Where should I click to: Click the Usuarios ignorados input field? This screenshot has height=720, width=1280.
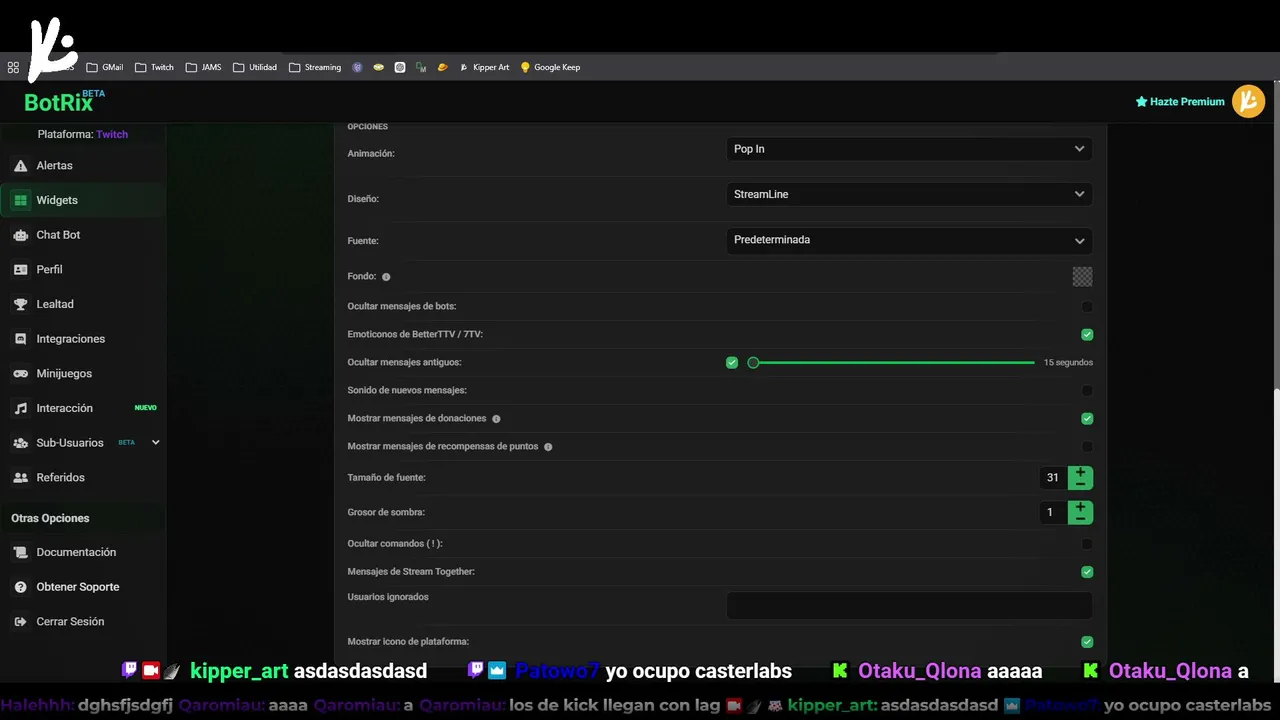[x=909, y=605]
